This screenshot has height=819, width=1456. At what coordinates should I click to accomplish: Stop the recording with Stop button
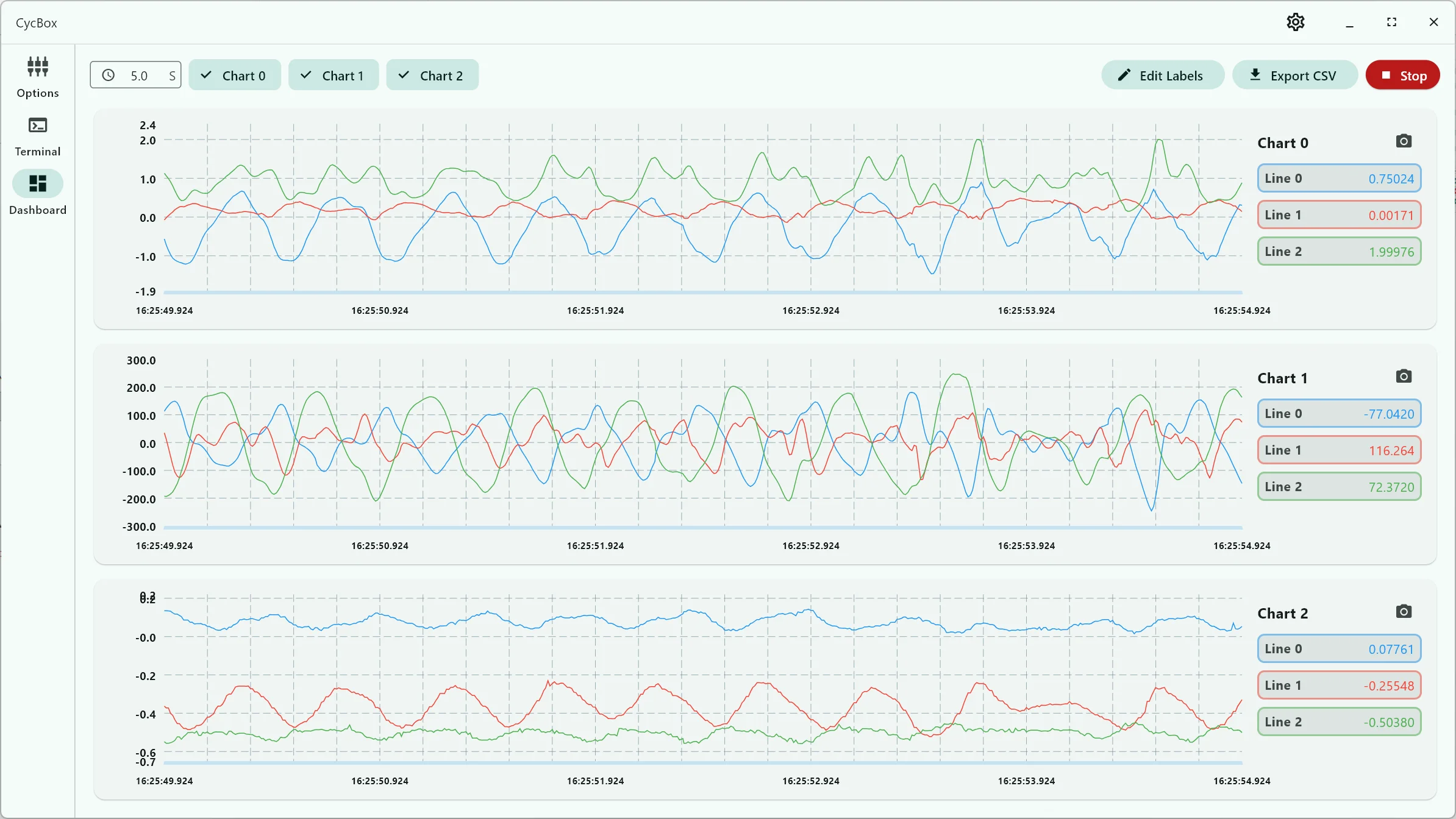(x=1402, y=76)
